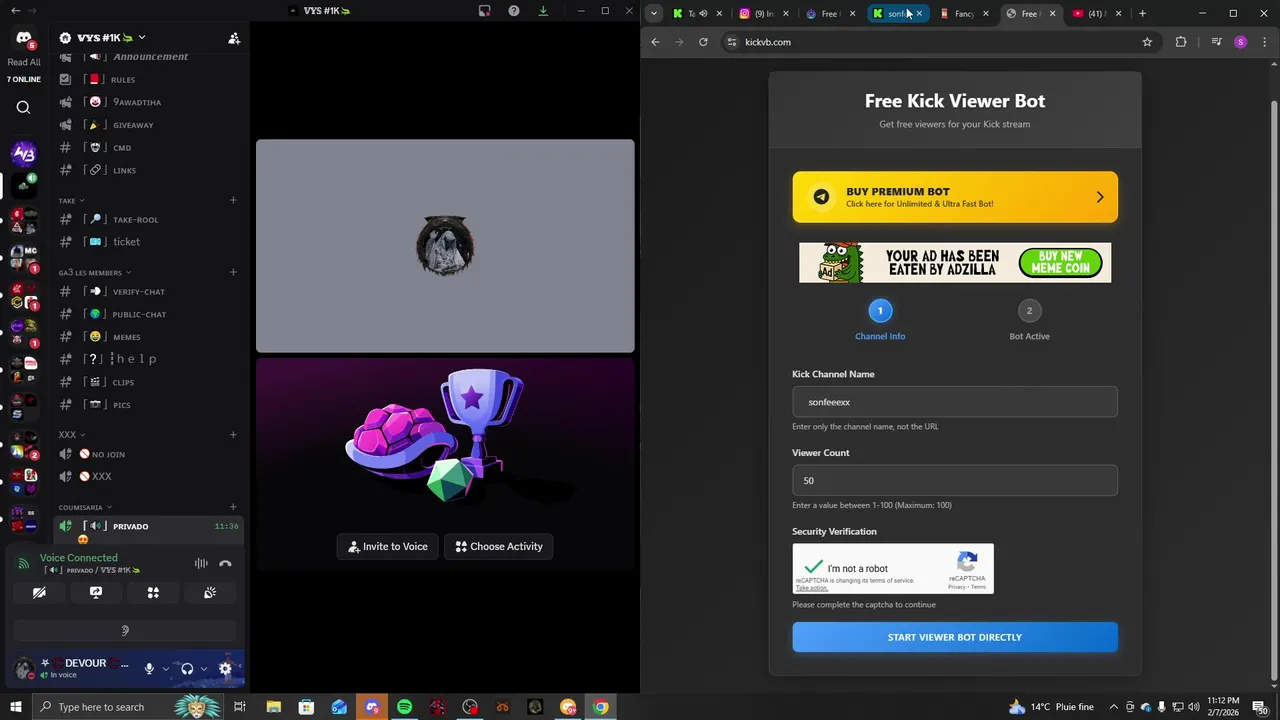The width and height of the screenshot is (1280, 720).
Task: Add channel to TAKE category plus
Action: (x=233, y=200)
